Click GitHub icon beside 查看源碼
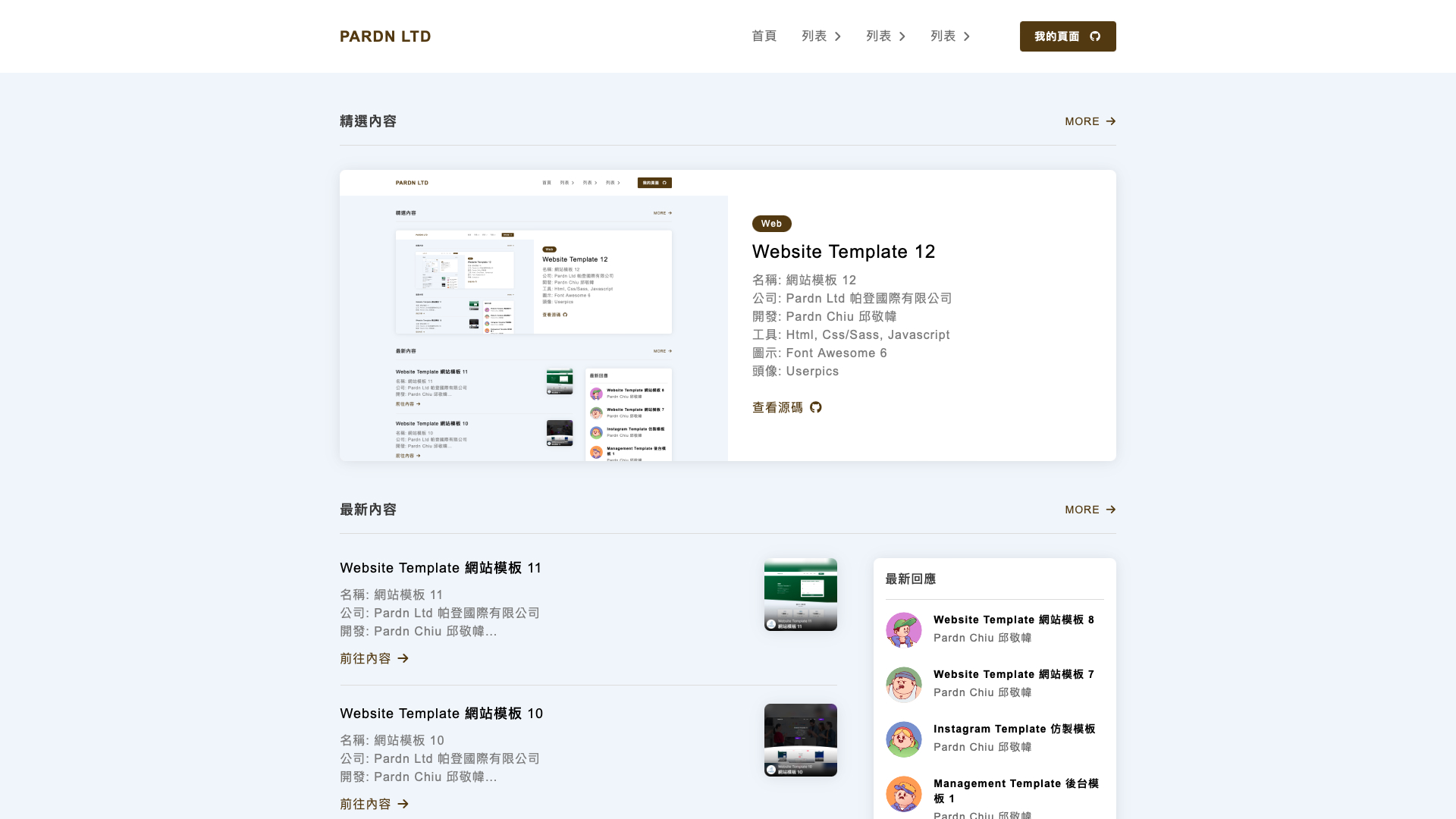Image resolution: width=1456 pixels, height=819 pixels. tap(816, 407)
